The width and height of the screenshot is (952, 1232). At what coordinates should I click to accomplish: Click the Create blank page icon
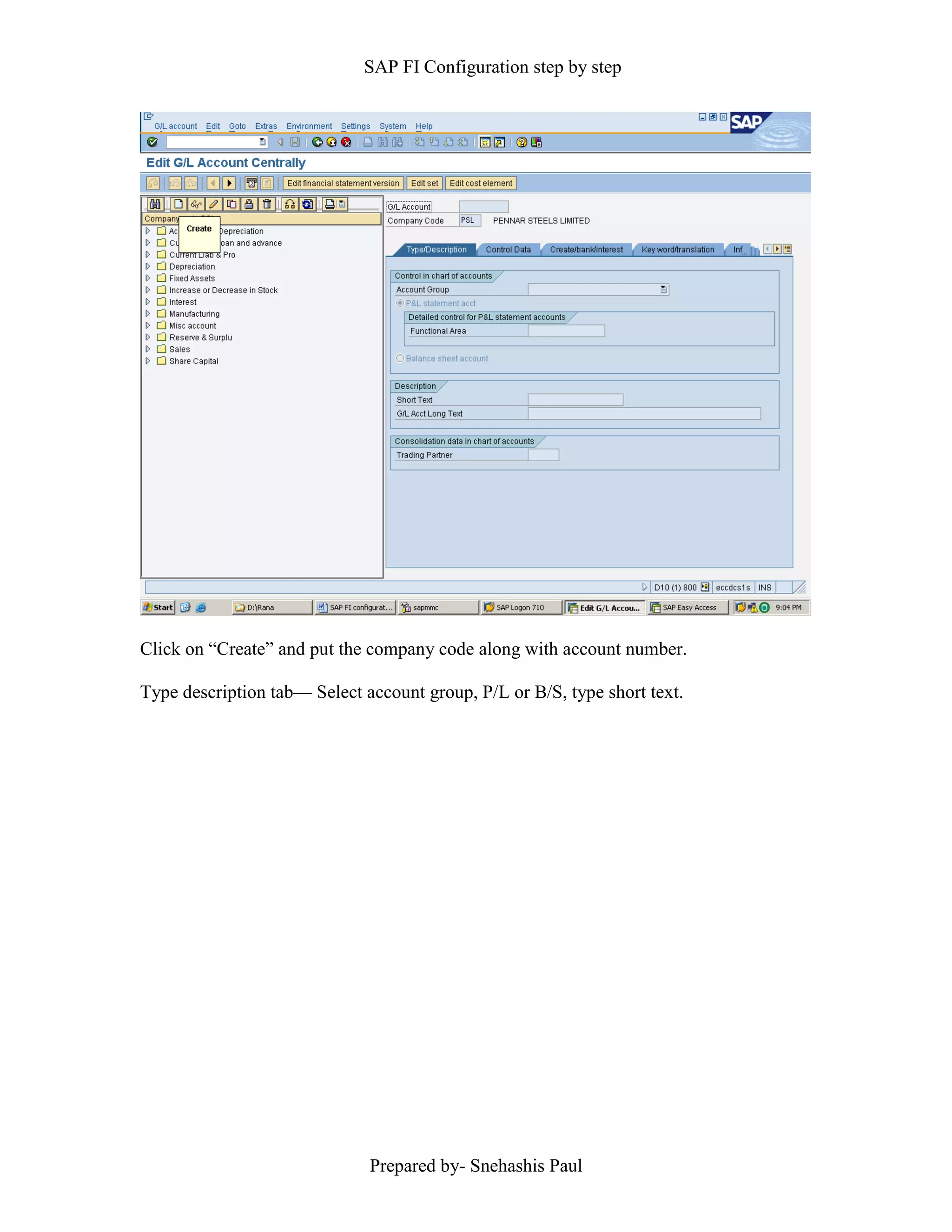point(179,204)
